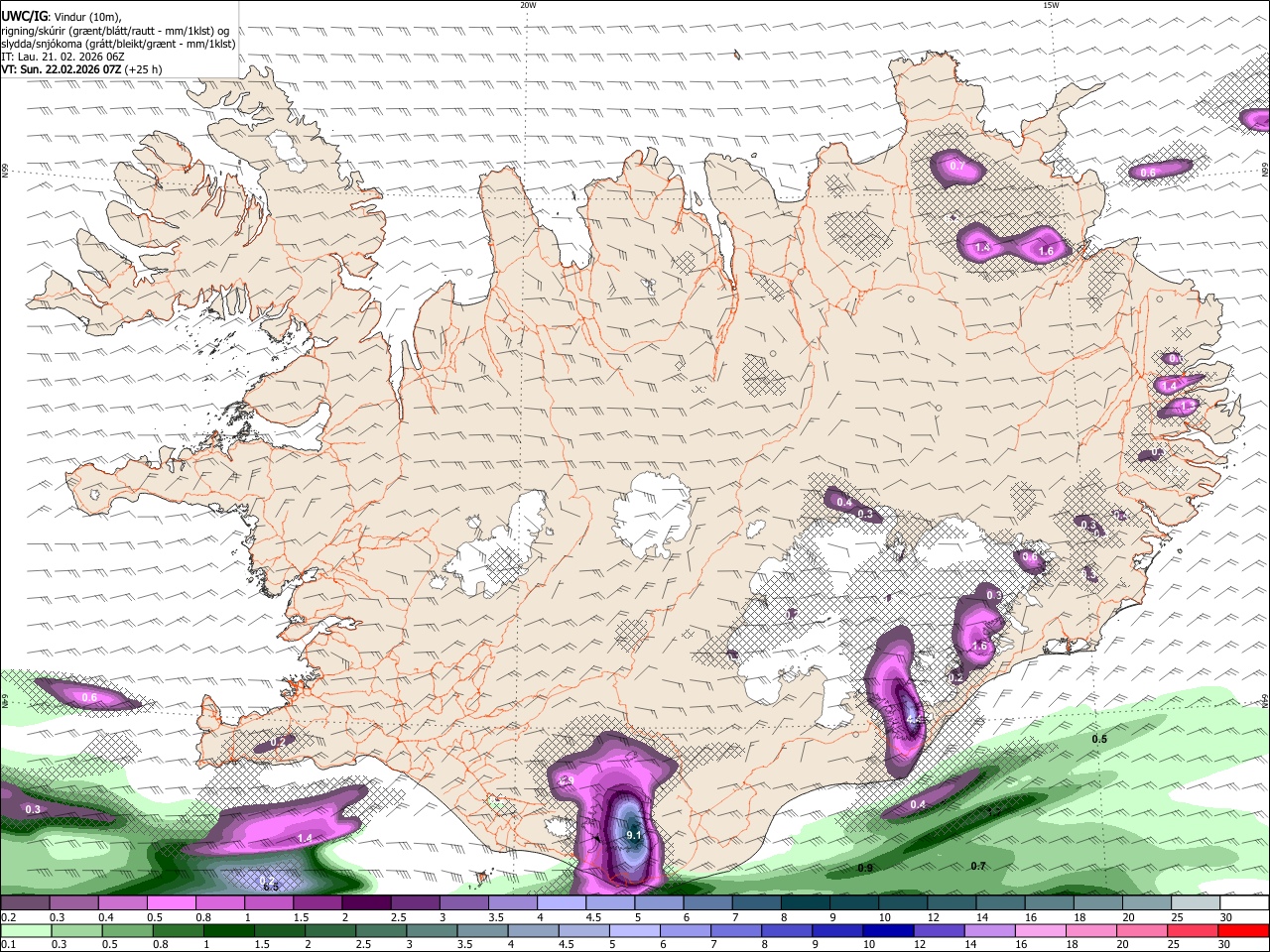Click the UWC/IG title text
Screen dimensions: 1270x952
tap(24, 17)
